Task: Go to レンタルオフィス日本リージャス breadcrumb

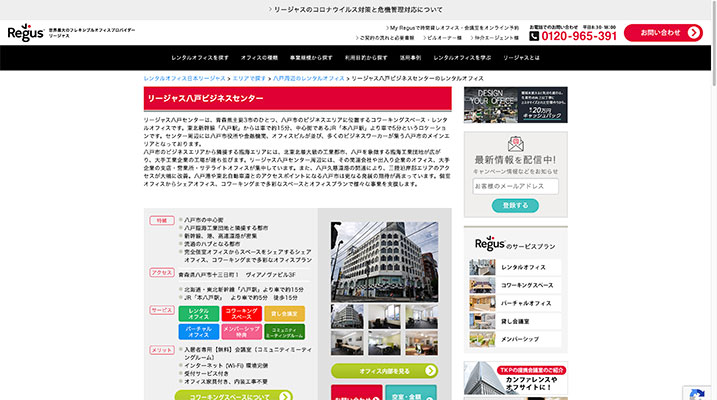Action: (185, 79)
